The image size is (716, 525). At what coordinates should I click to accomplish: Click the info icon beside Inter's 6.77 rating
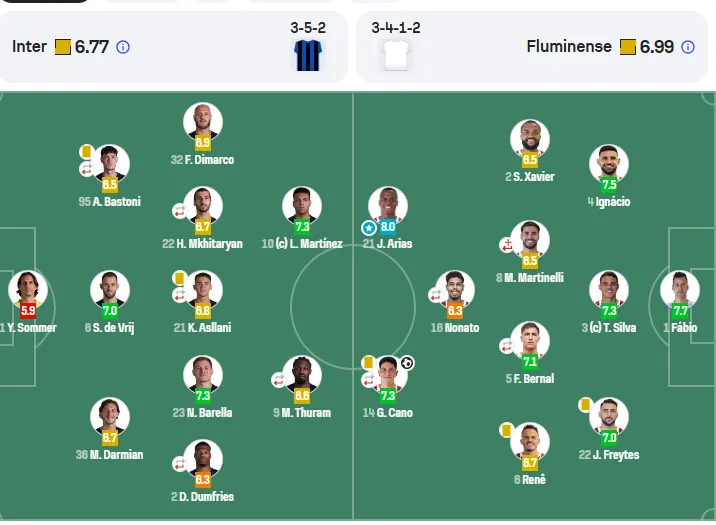tap(123, 47)
